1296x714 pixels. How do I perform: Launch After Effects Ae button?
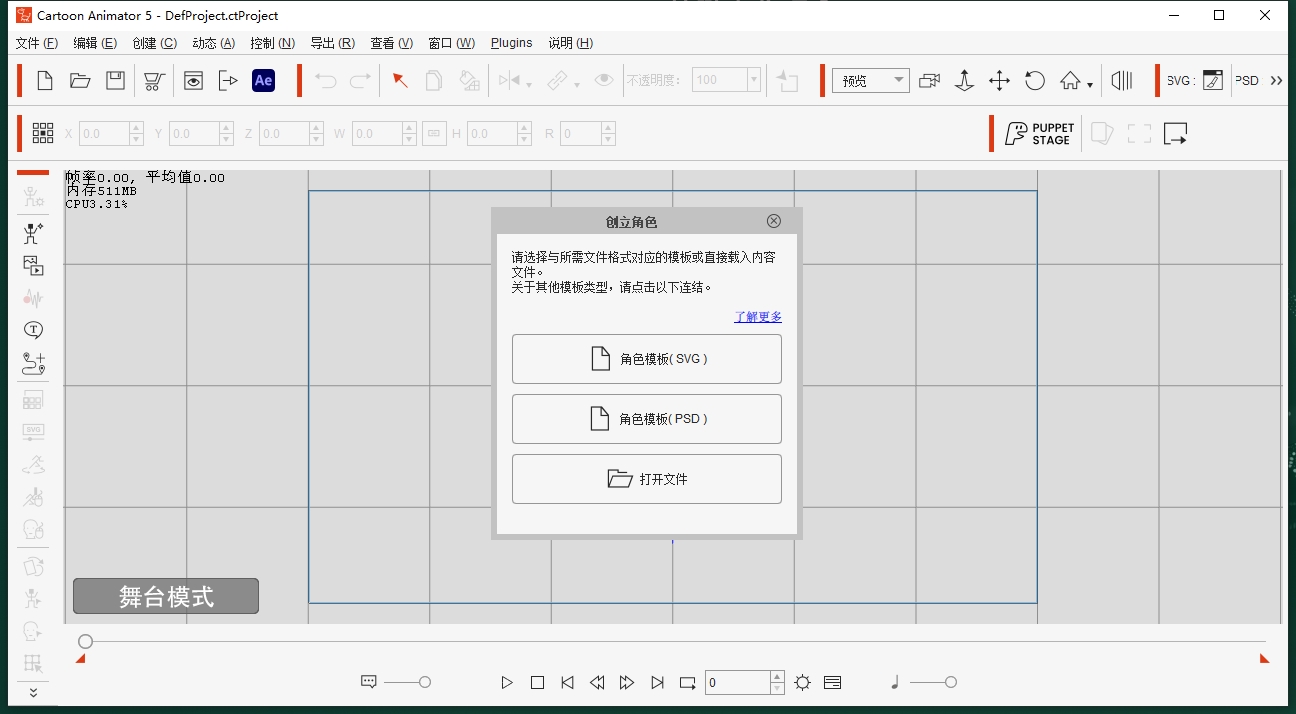[x=263, y=81]
